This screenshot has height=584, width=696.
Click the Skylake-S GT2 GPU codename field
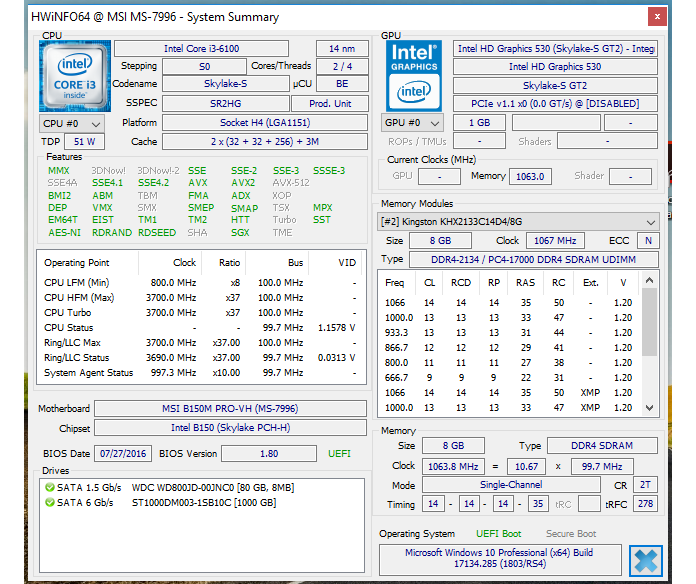[555, 85]
